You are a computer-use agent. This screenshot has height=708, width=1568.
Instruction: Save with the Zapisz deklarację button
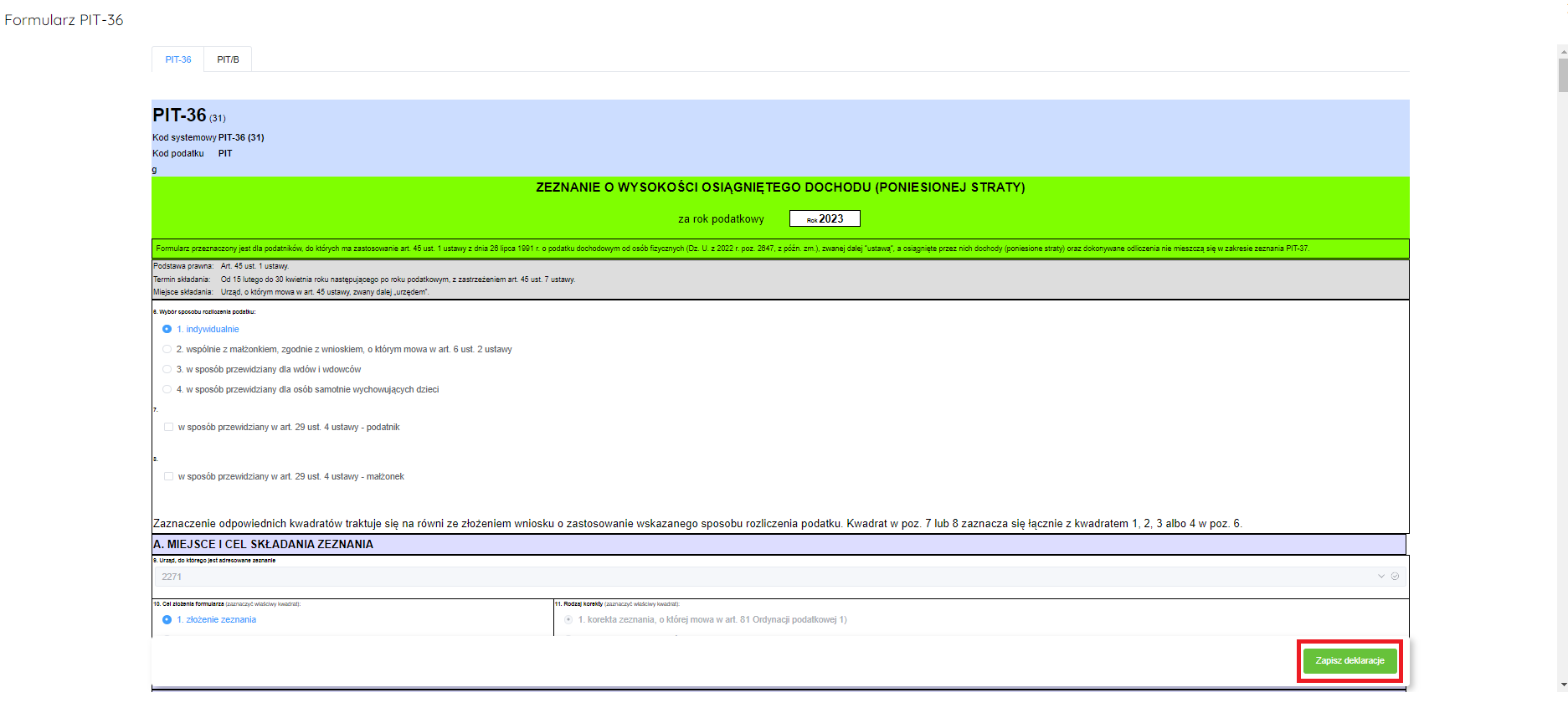1350,660
